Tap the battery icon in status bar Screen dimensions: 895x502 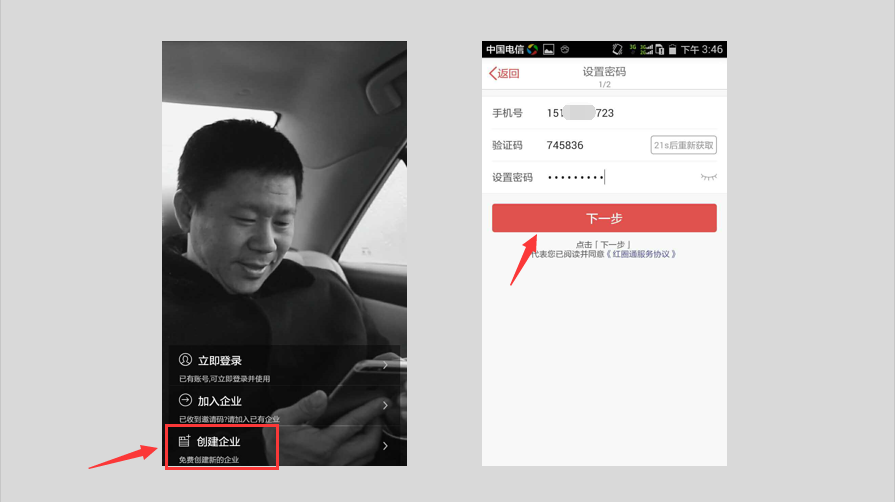coord(673,49)
